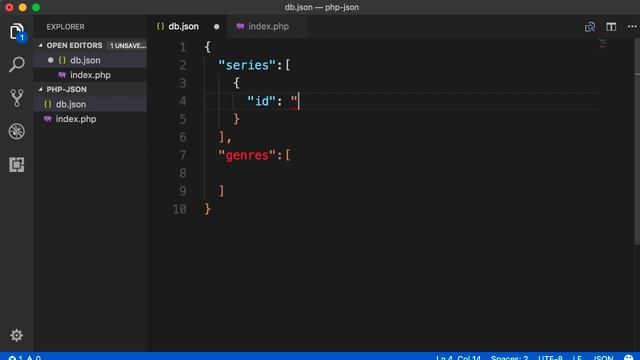Screen dimensions: 640x360
Task: Click Spaces: 2 indentation setting
Action: tap(509, 357)
